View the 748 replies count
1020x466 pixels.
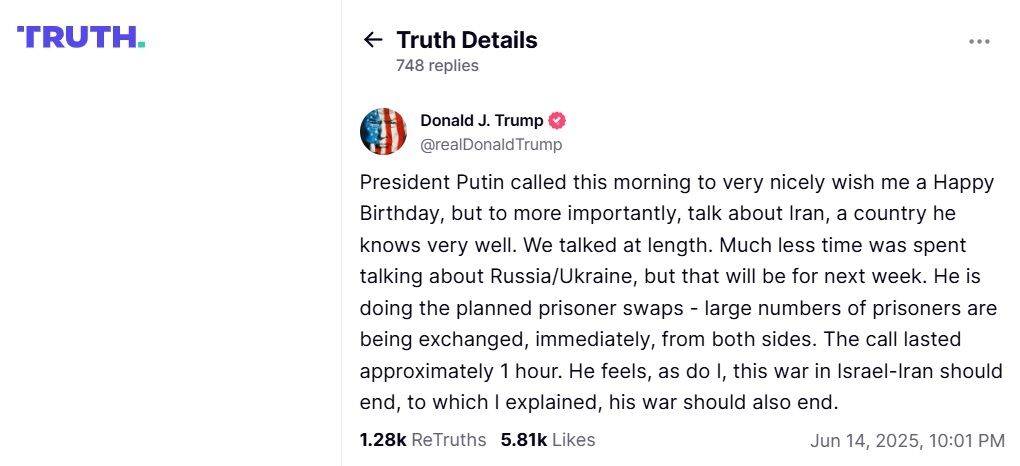437,66
